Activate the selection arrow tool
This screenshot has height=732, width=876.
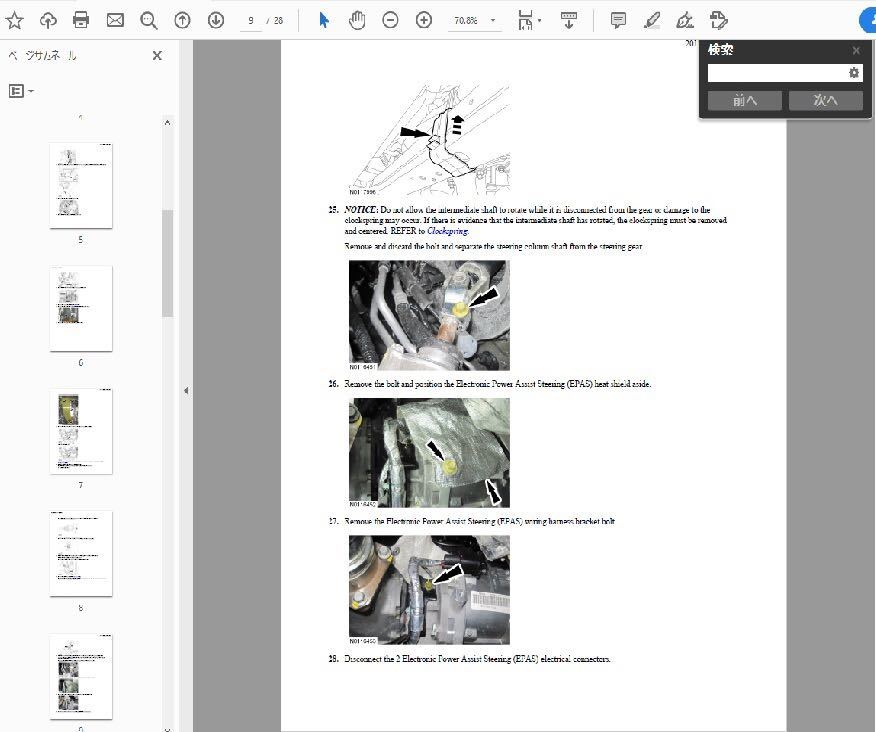(323, 21)
